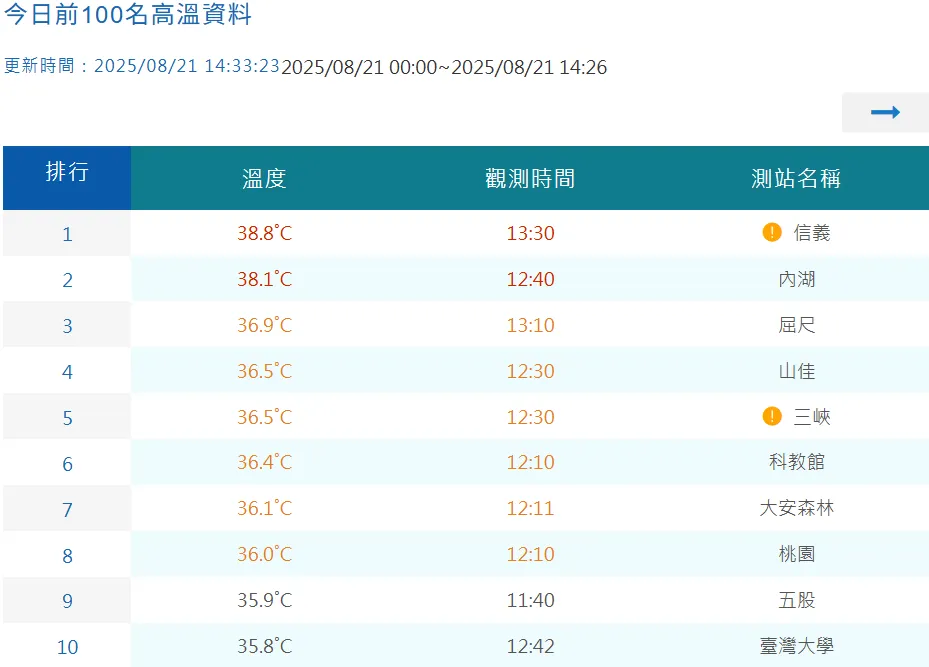Click rank number 8
The height and width of the screenshot is (667, 929).
tap(67, 556)
